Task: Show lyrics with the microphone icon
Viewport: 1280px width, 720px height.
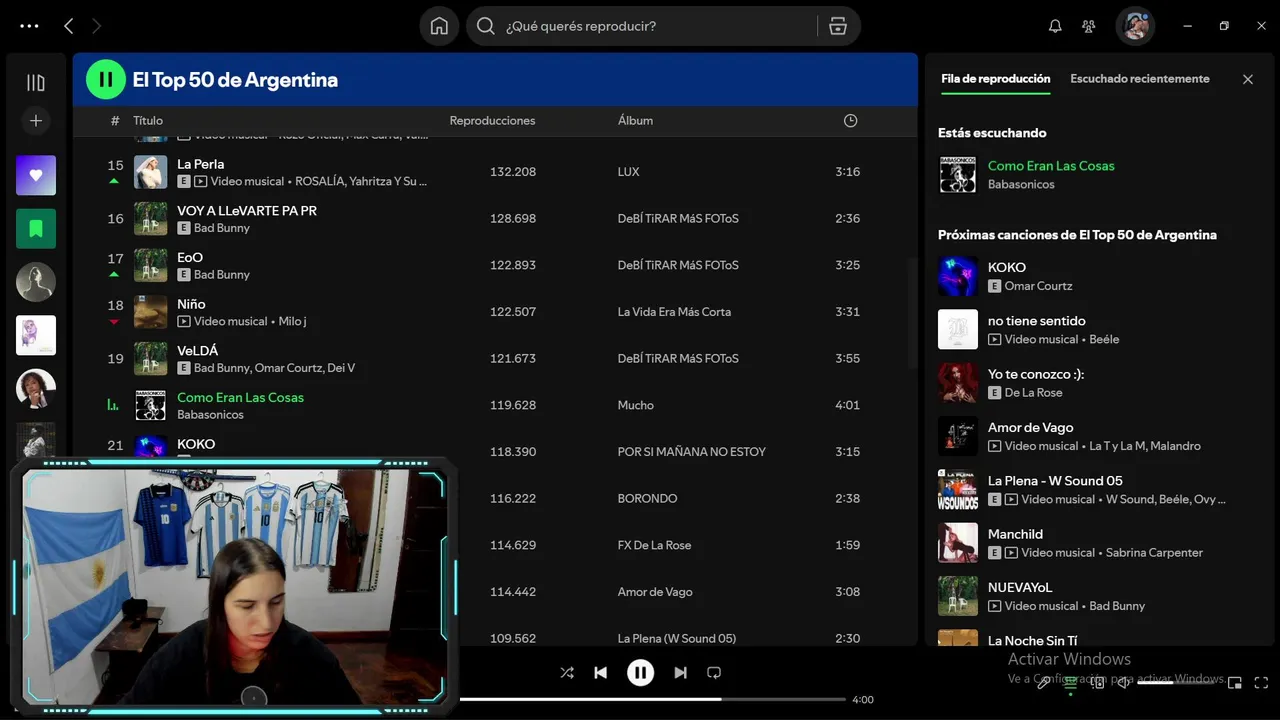Action: point(1043,683)
